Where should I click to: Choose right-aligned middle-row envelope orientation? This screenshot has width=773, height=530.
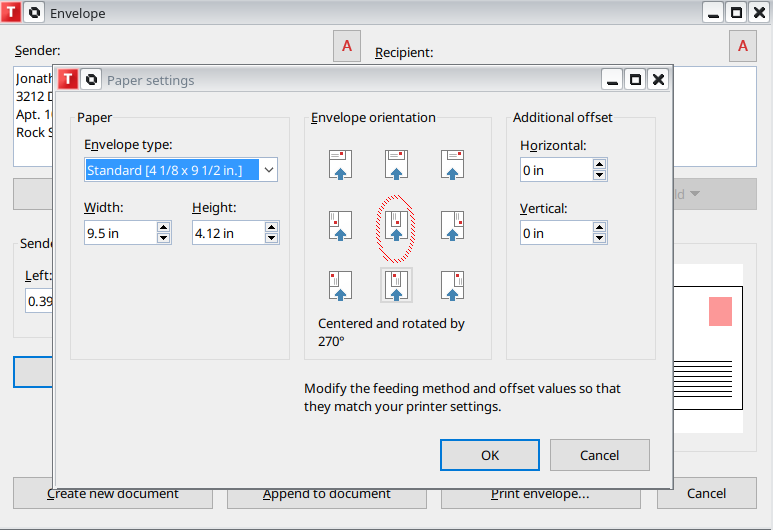(x=453, y=225)
